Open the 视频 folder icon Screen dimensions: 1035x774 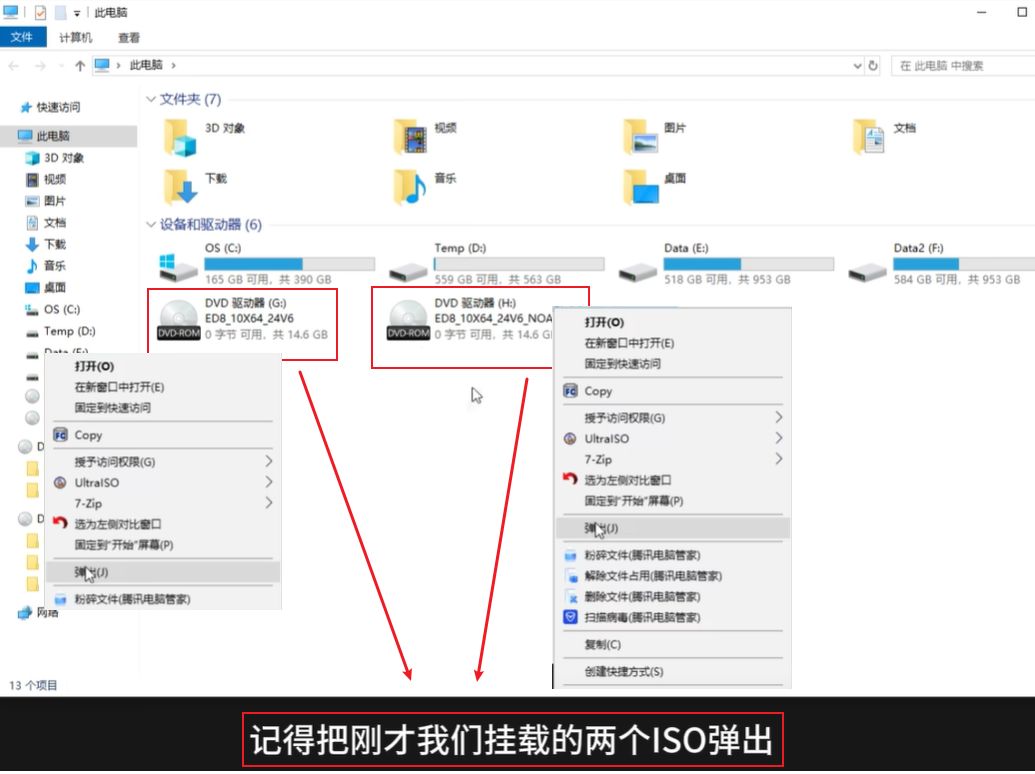(410, 136)
